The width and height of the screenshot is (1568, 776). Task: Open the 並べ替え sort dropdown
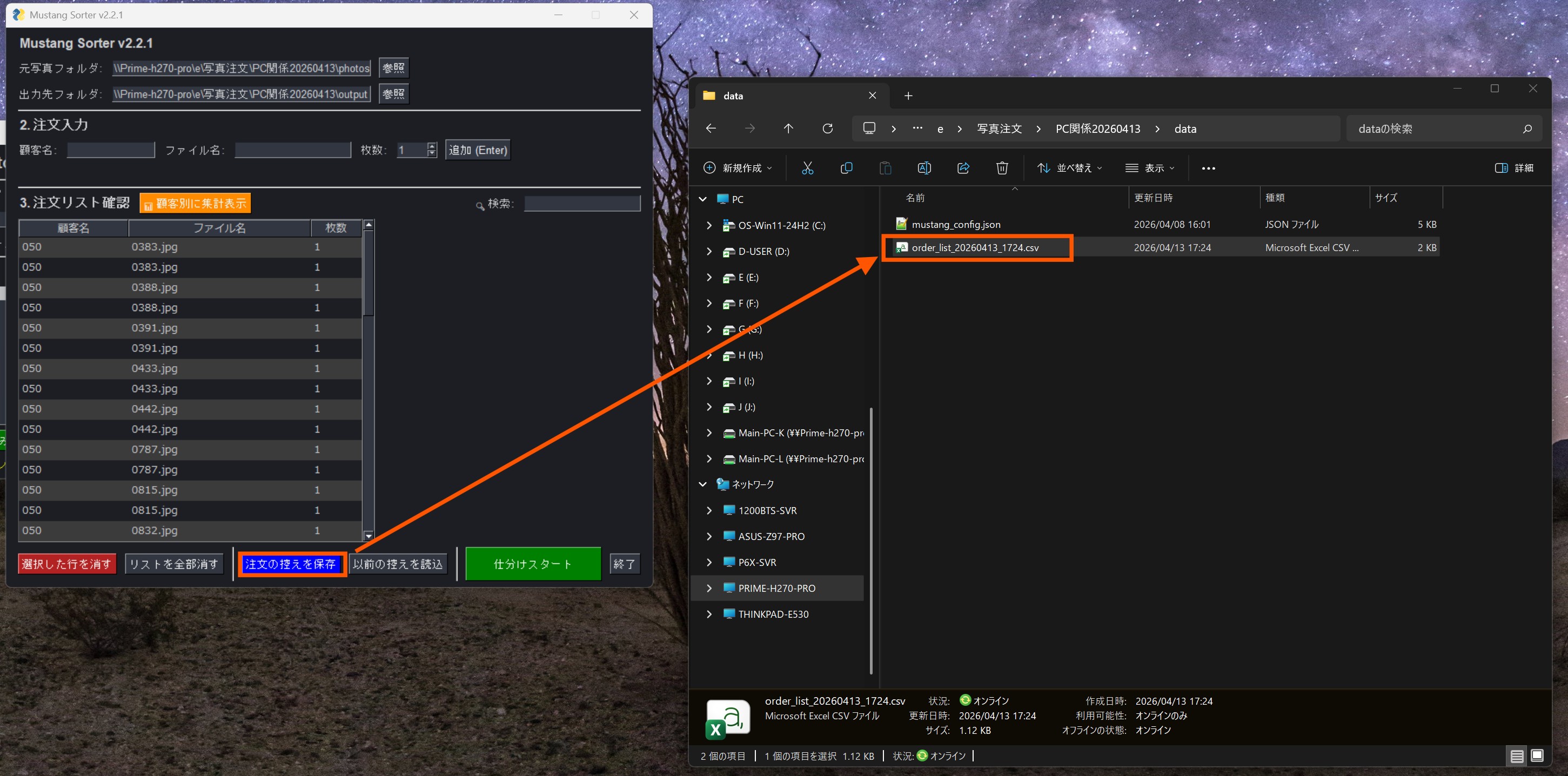click(x=1069, y=168)
